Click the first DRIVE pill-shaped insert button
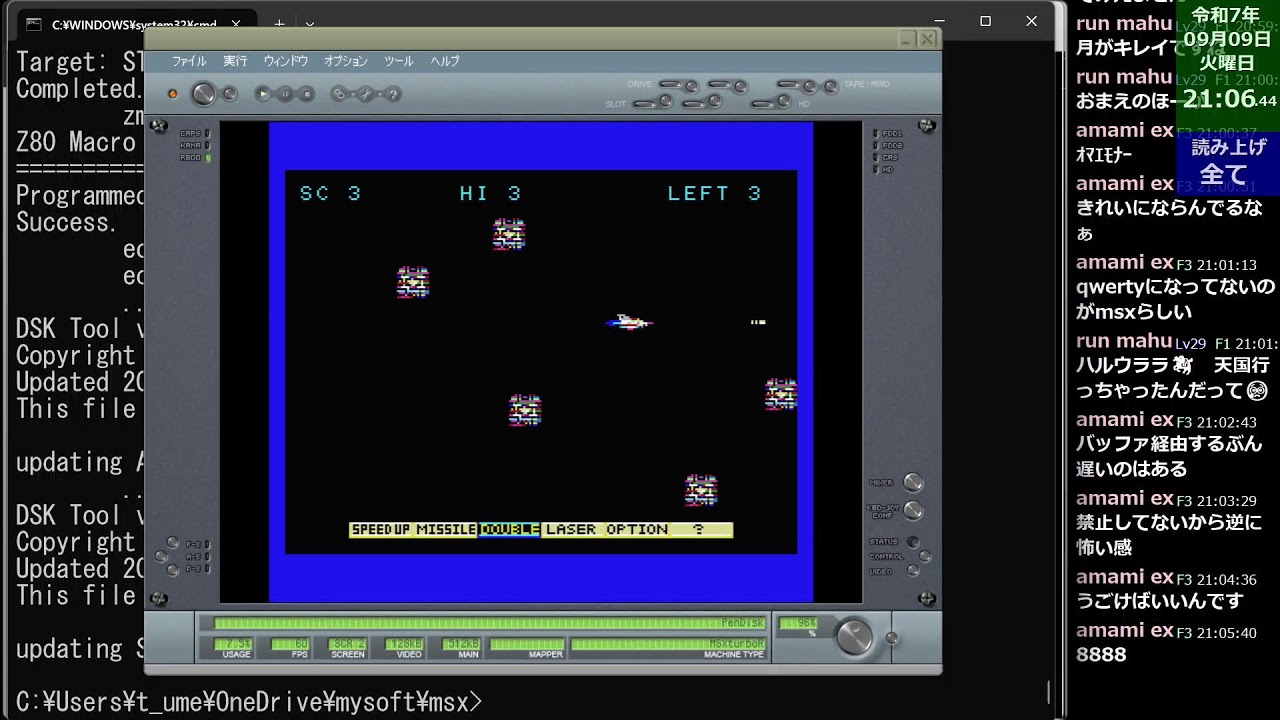 click(670, 84)
